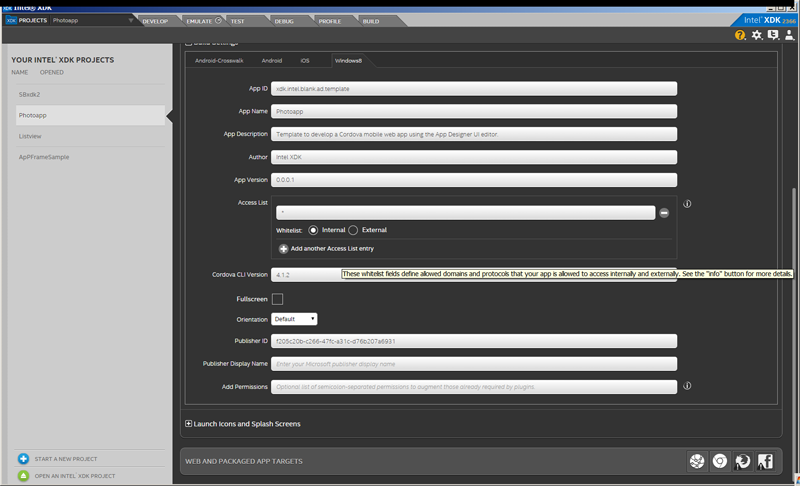This screenshot has width=800, height=486.
Task: Click the Publisher Display Name field
Action: click(474, 364)
